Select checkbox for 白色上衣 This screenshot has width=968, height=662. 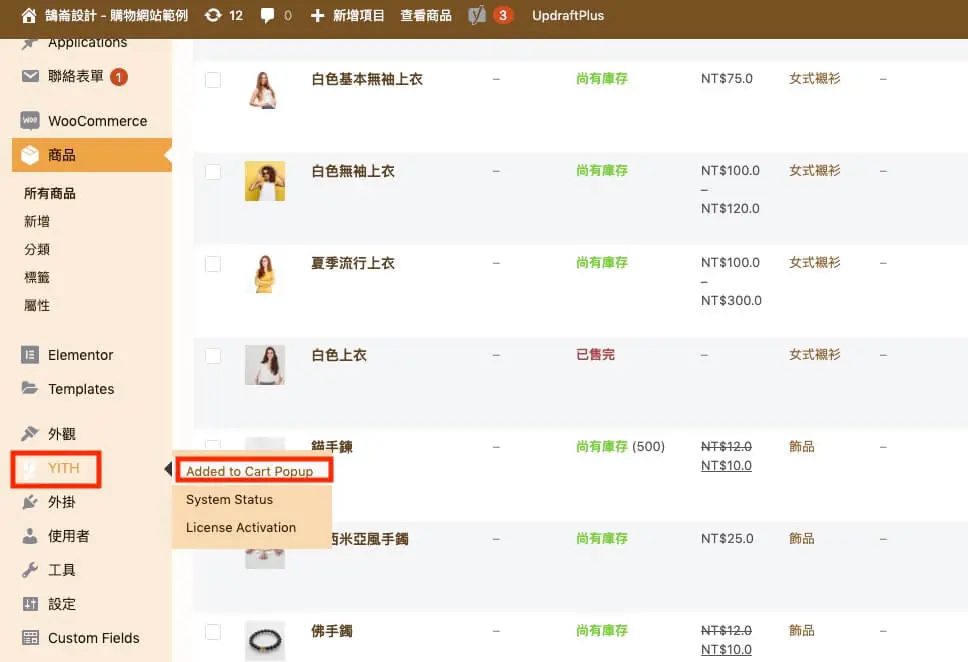tap(213, 356)
